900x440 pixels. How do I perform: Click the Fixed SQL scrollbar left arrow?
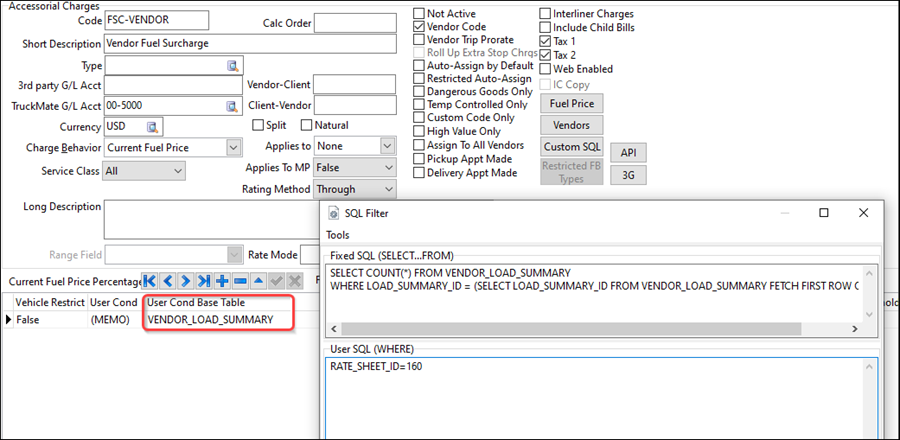click(x=333, y=329)
